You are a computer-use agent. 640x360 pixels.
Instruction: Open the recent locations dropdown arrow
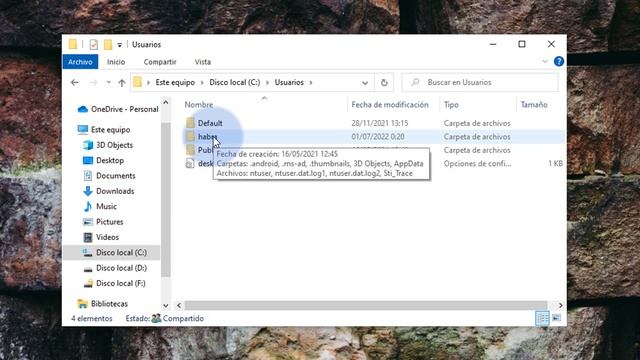point(109,82)
